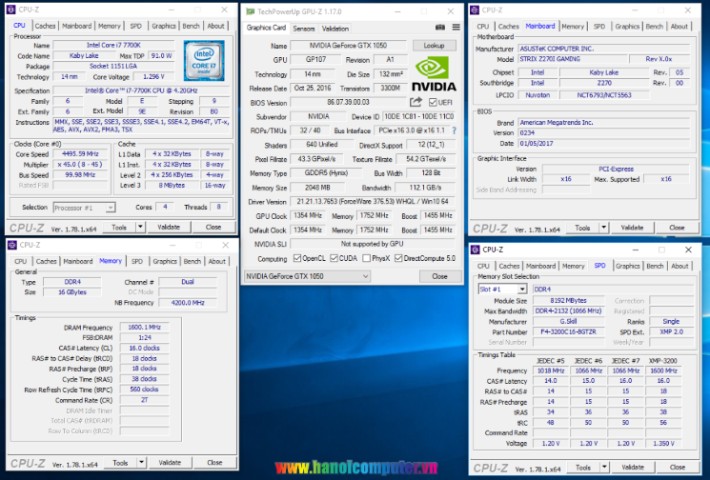Click the XMP-3200 column header
The height and width of the screenshot is (480, 710).
(x=663, y=360)
